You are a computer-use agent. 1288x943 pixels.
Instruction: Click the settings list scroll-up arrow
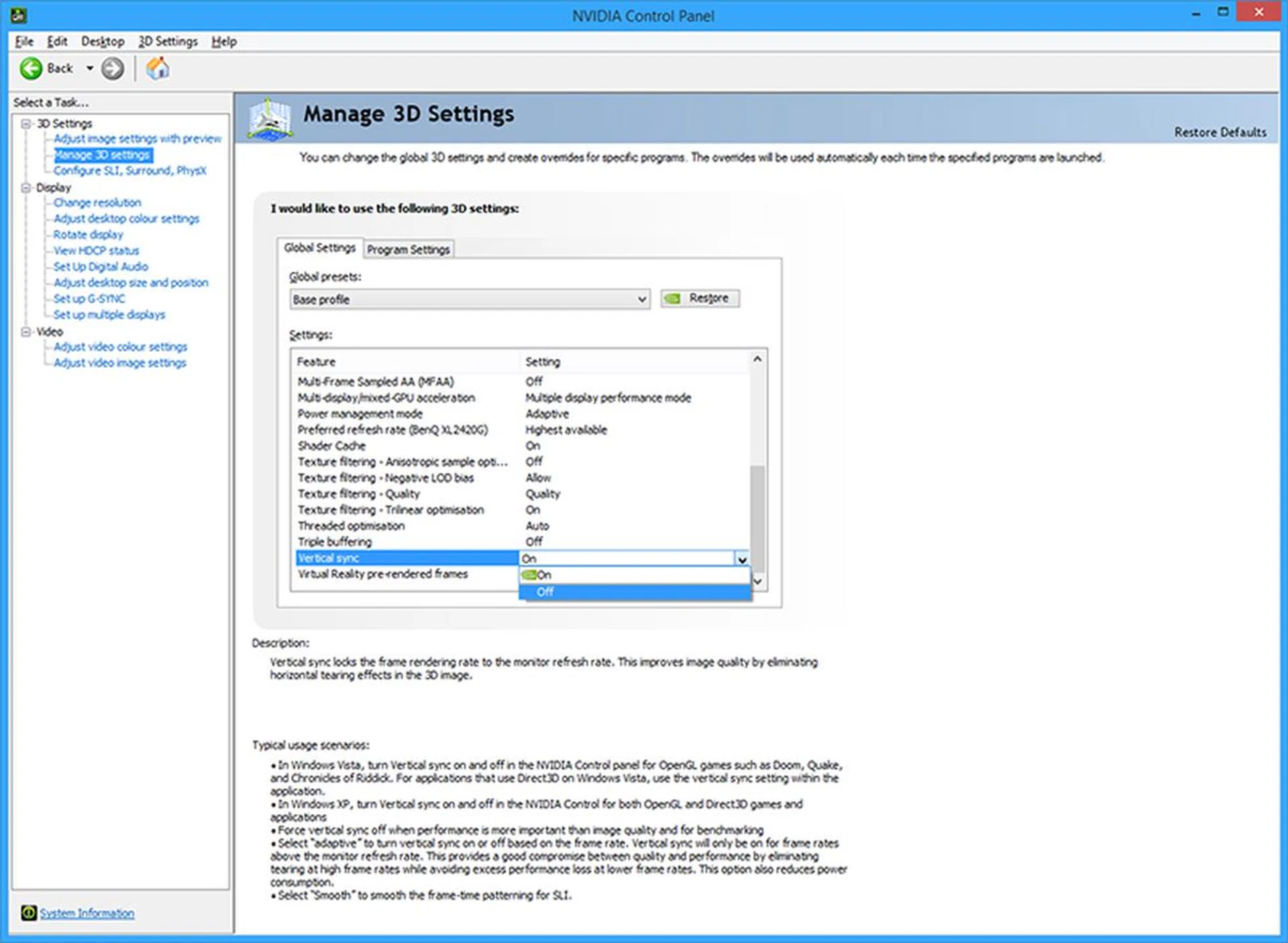click(757, 360)
